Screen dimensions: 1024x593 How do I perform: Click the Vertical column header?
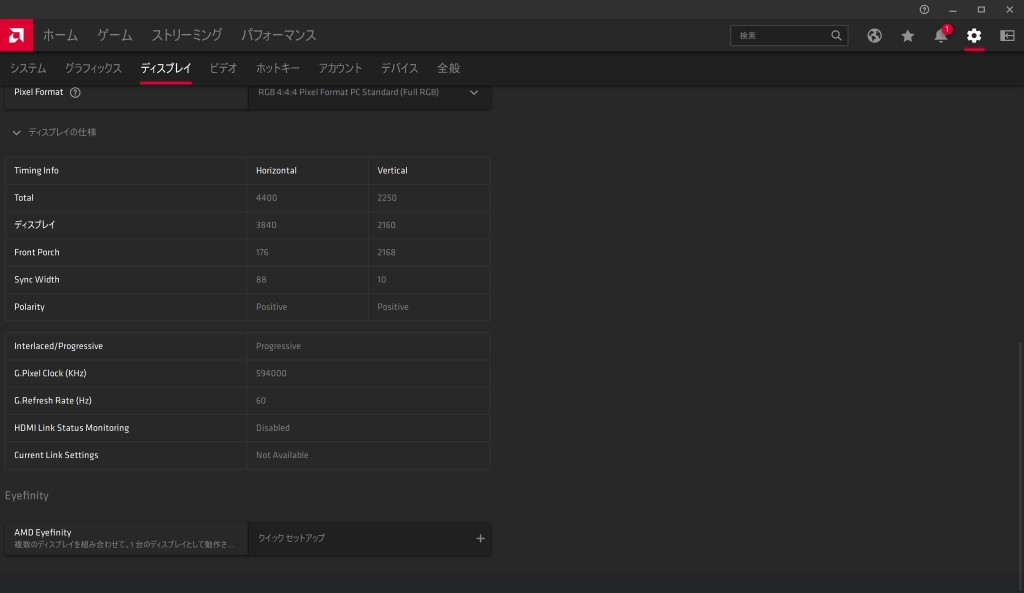pyautogui.click(x=392, y=170)
